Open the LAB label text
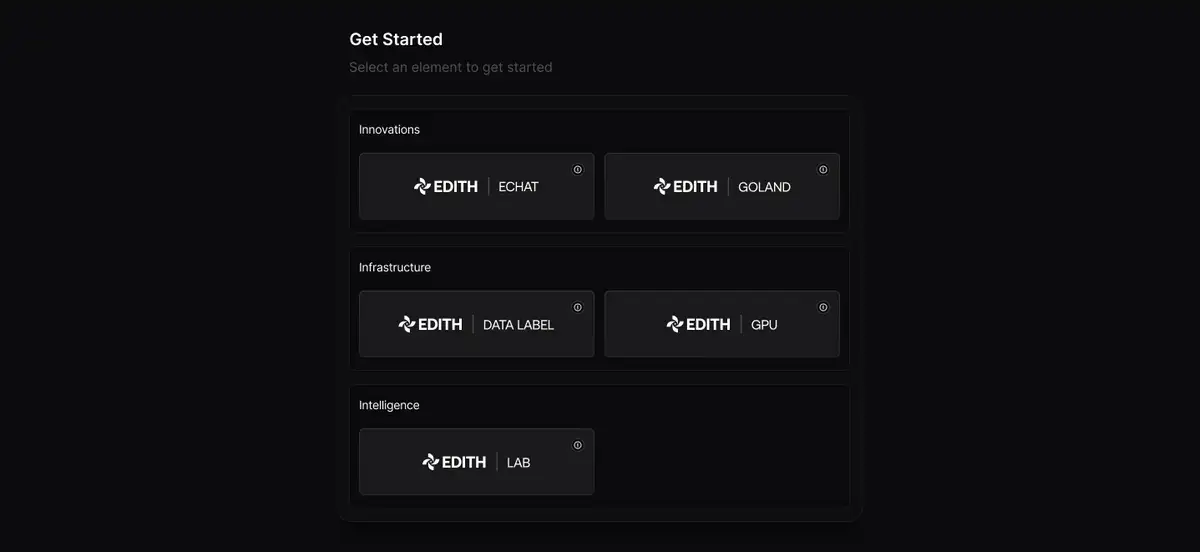This screenshot has height=552, width=1200. point(518,463)
